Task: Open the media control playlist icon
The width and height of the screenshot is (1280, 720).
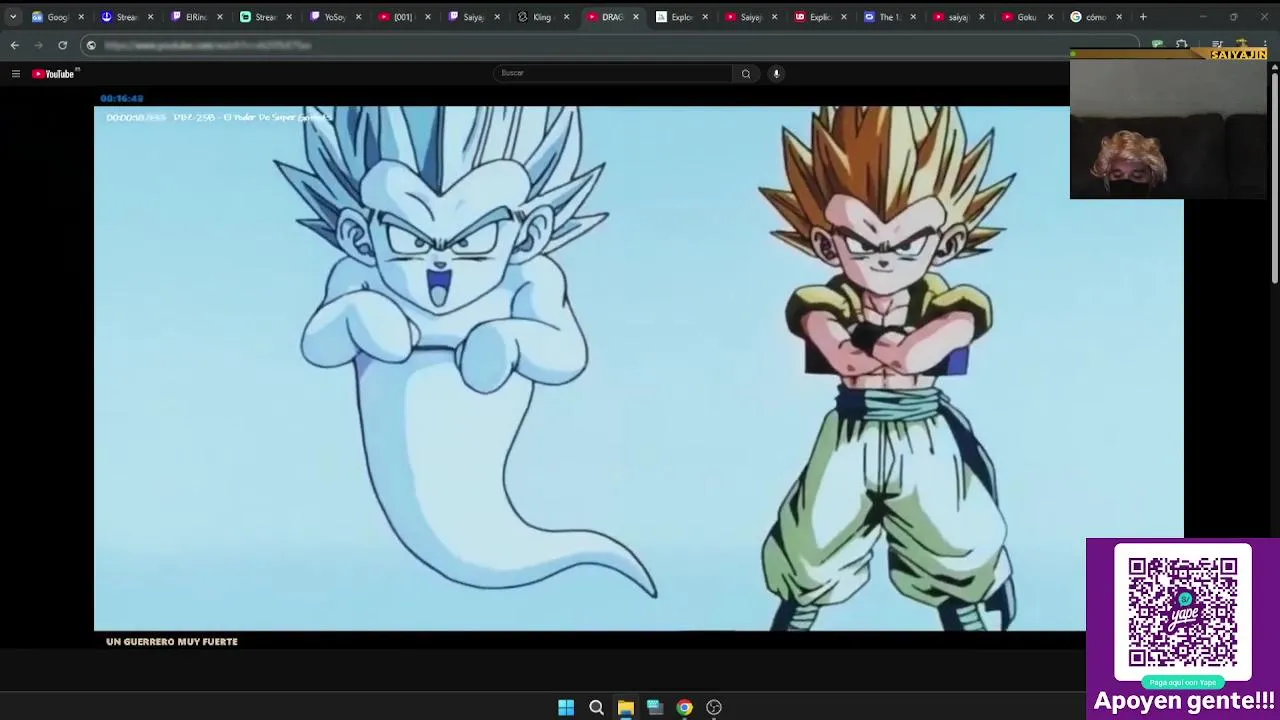Action: click(1217, 45)
